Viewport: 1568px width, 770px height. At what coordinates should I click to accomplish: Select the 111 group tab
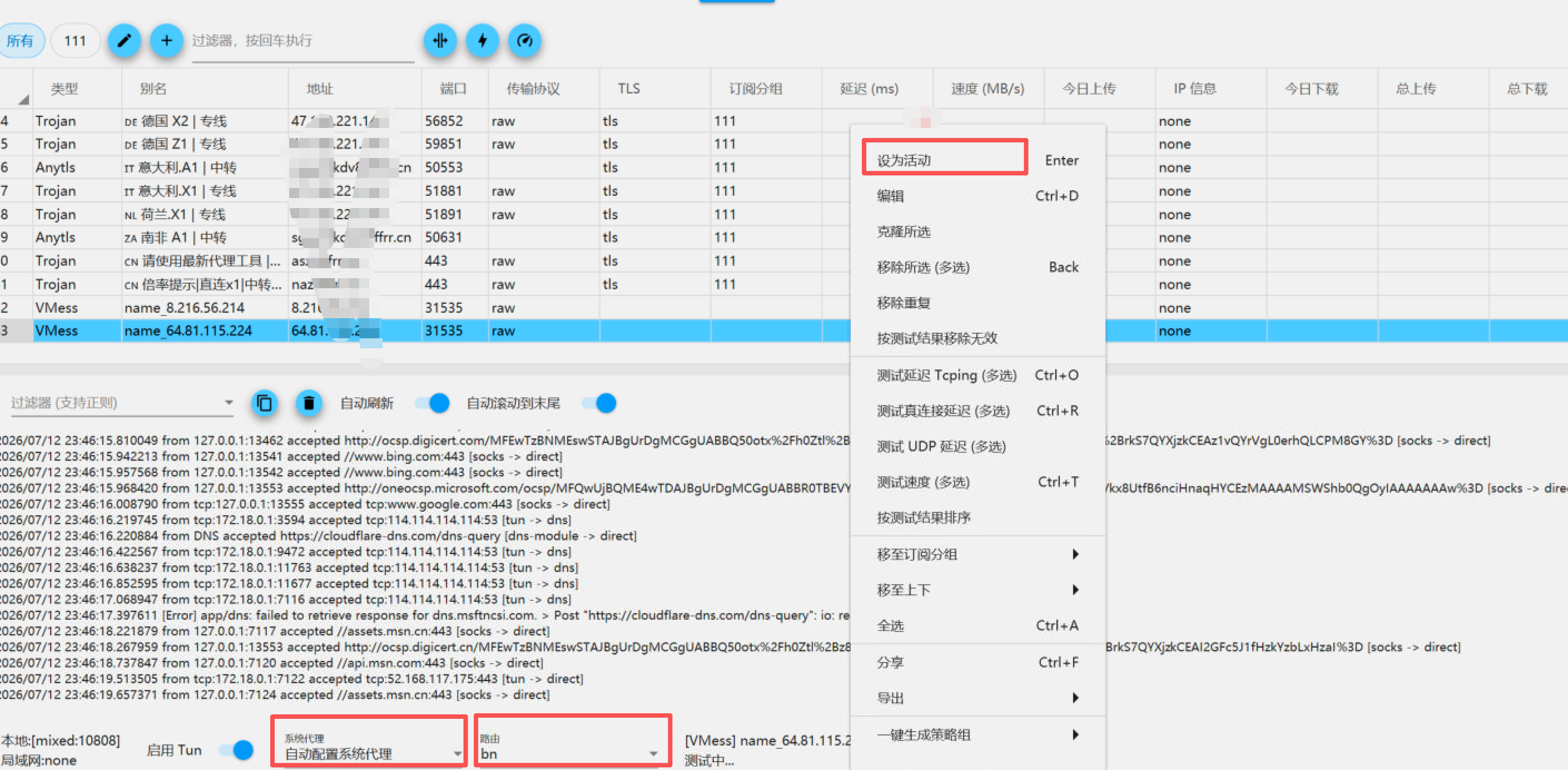(75, 41)
